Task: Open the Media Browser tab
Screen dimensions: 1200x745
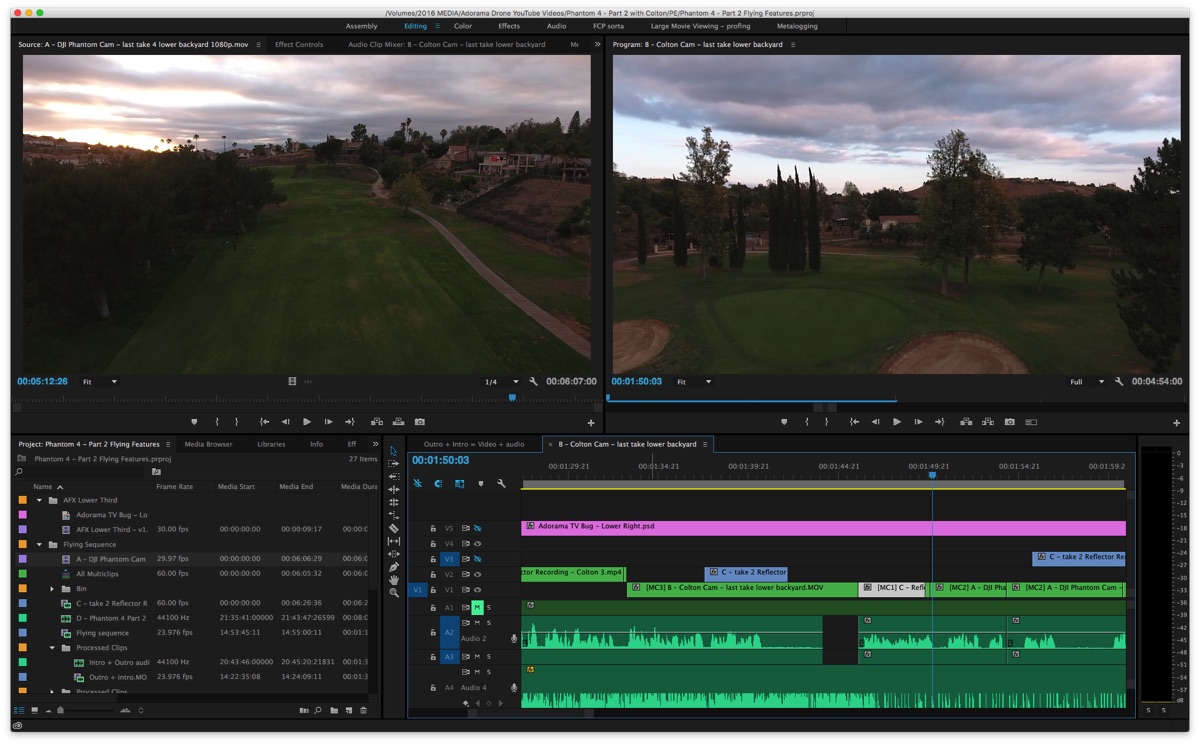Action: tap(208, 444)
